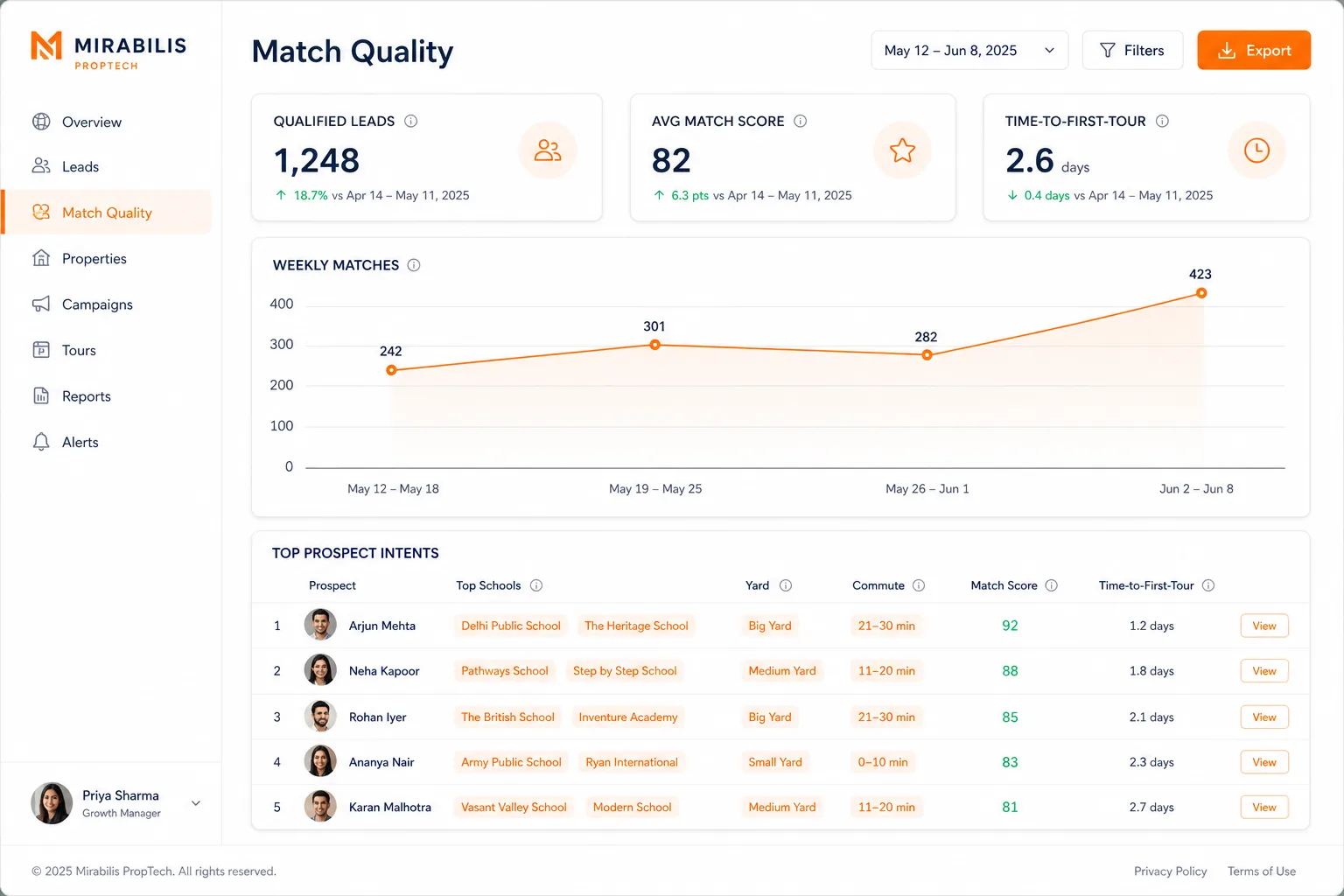Image resolution: width=1344 pixels, height=896 pixels.
Task: Click the info icon in Commute column header
Action: pyautogui.click(x=919, y=585)
